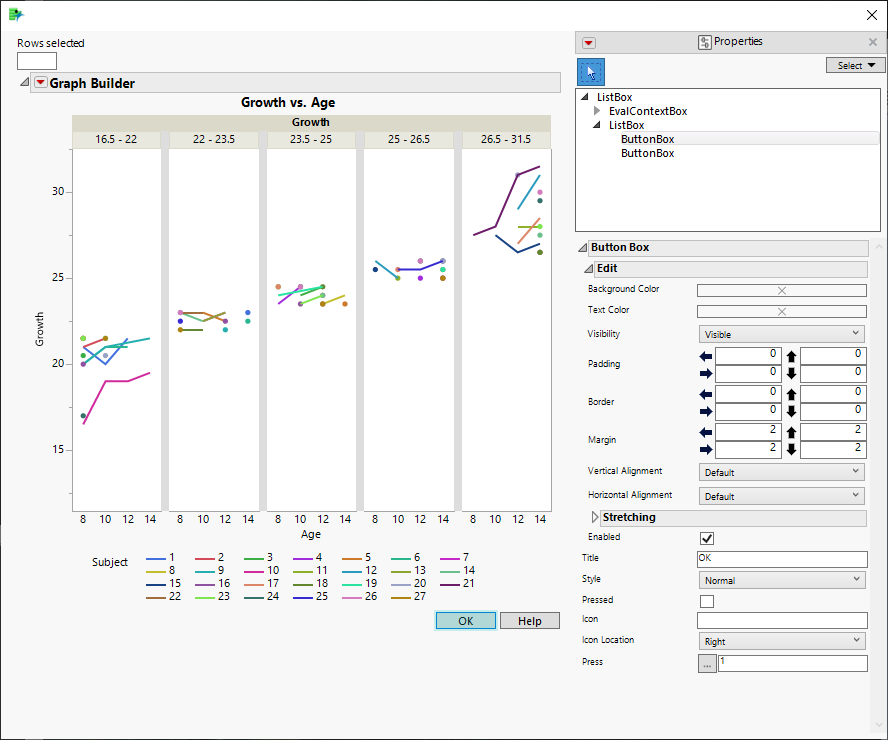This screenshot has width=888, height=740.
Task: Click the Age x-axis label
Action: [311, 534]
